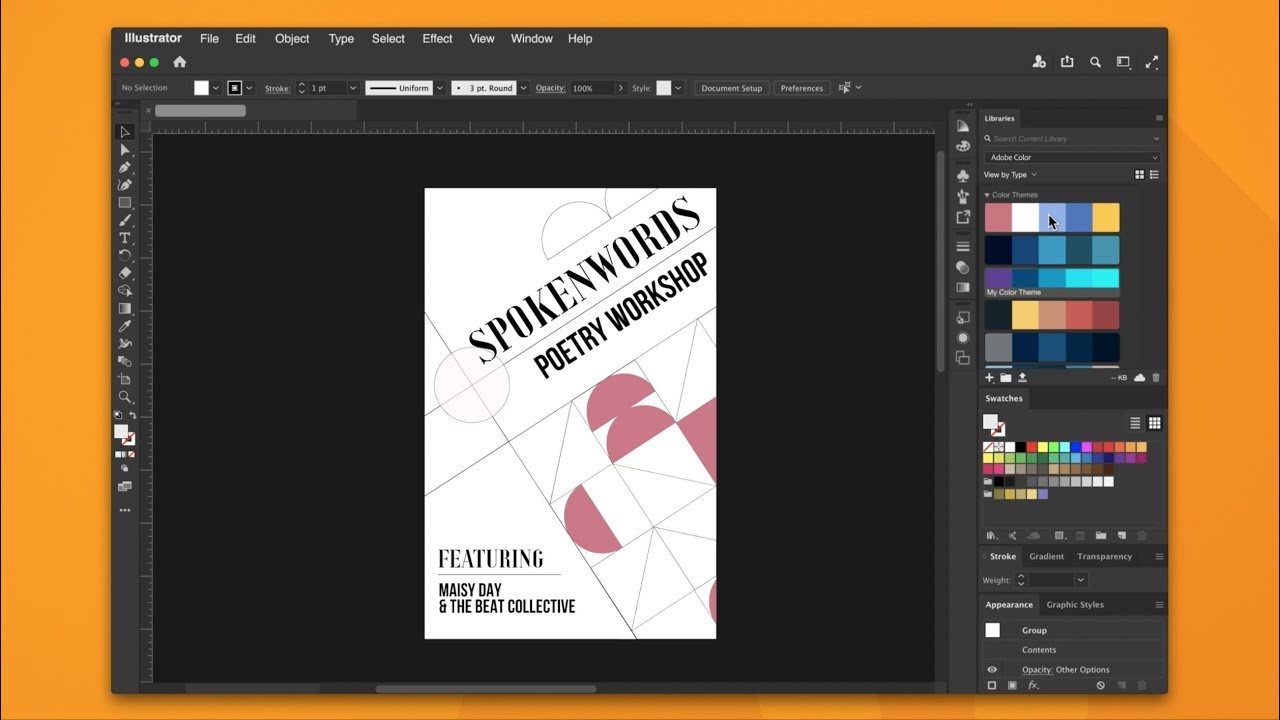1280x720 pixels.
Task: Add new fx effect in Appearance panel
Action: [x=1033, y=686]
